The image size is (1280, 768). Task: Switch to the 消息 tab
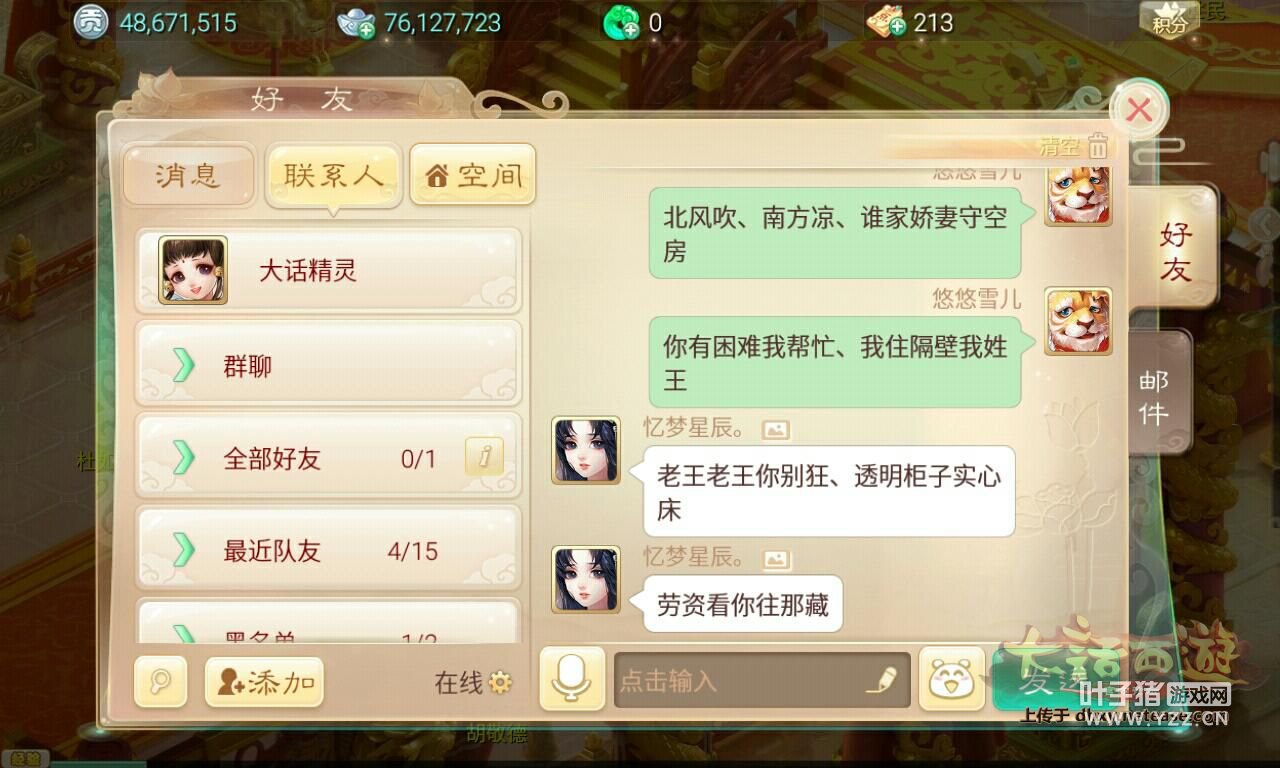188,176
